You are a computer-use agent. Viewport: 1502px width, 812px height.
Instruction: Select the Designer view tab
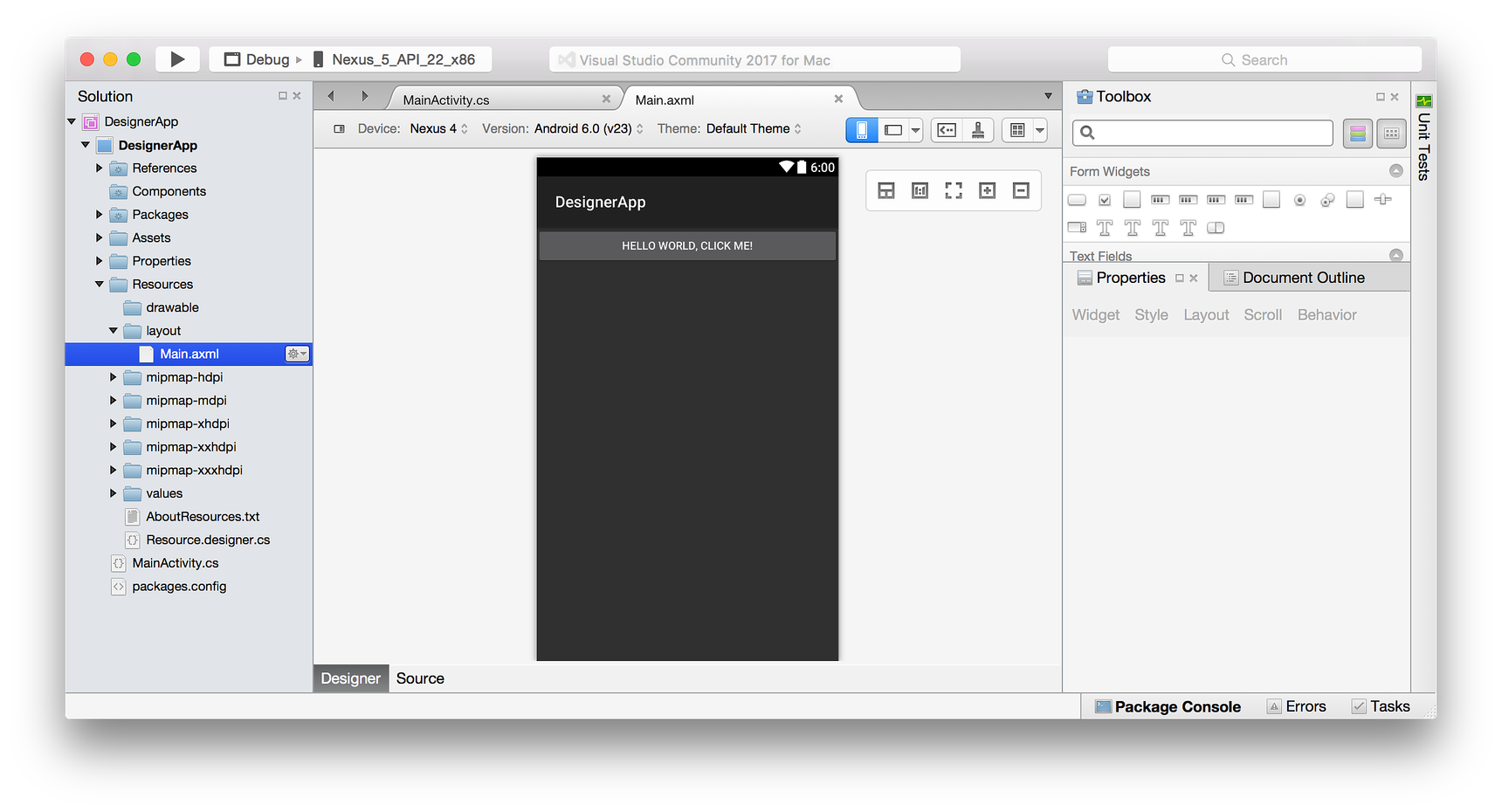[350, 678]
